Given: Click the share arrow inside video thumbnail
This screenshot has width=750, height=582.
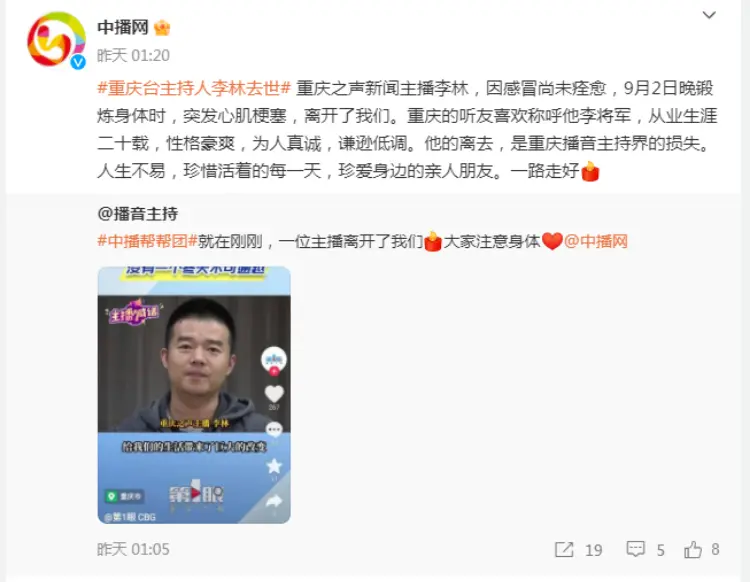Looking at the screenshot, I should (x=274, y=501).
